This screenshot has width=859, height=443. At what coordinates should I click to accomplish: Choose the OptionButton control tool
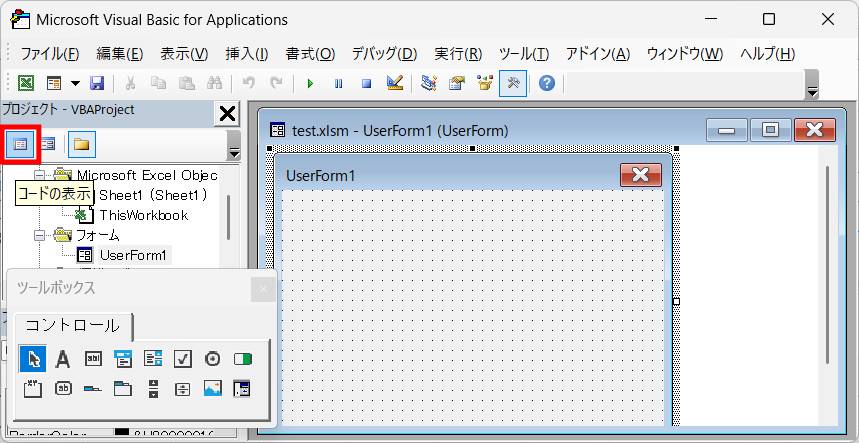(213, 359)
